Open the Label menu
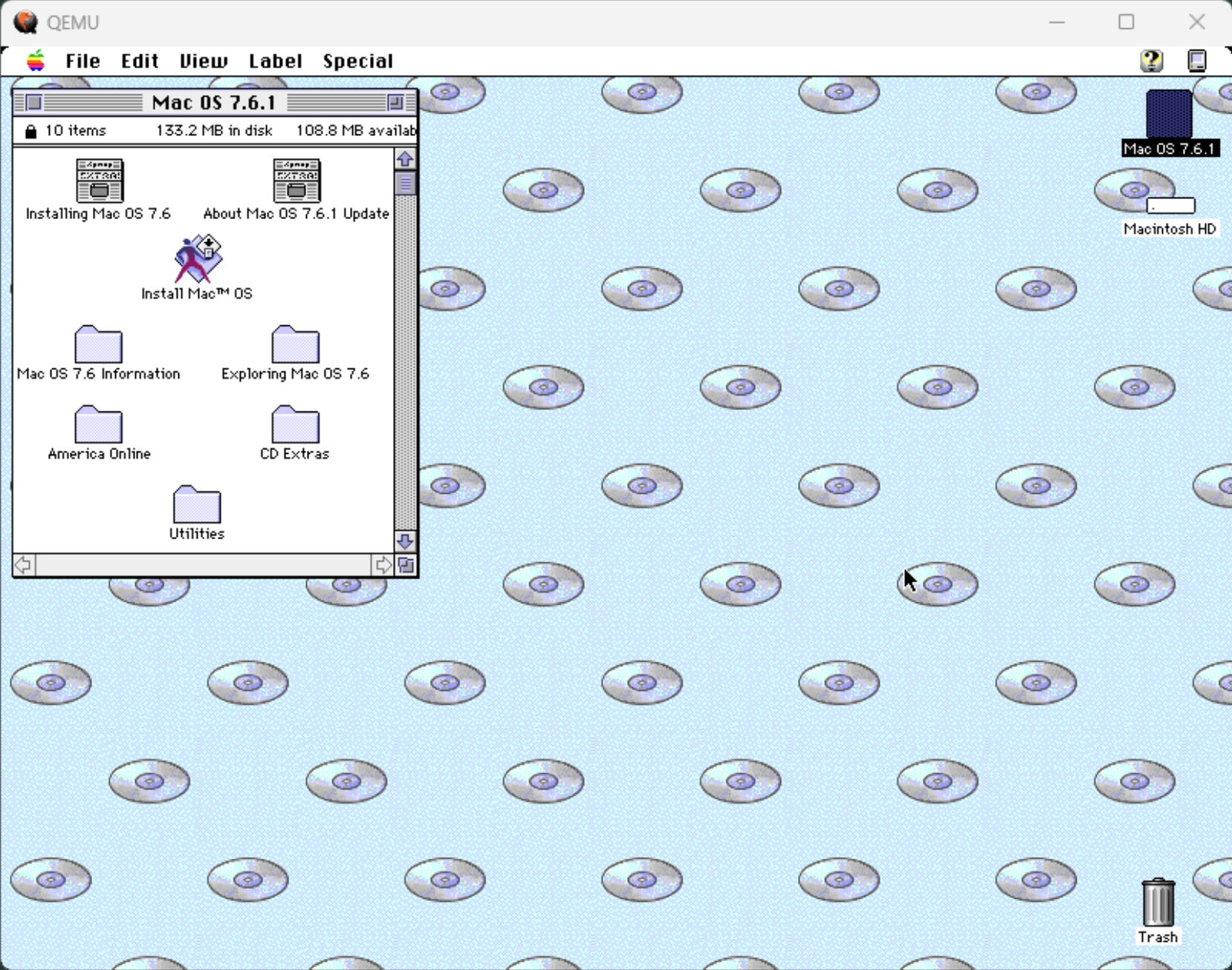This screenshot has width=1232, height=970. [275, 61]
